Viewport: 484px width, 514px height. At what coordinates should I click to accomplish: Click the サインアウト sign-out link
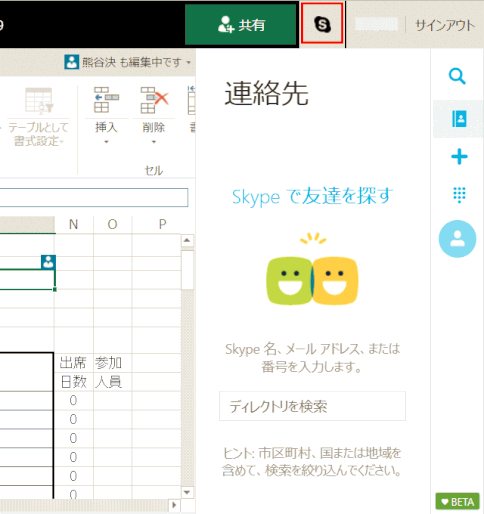(445, 26)
